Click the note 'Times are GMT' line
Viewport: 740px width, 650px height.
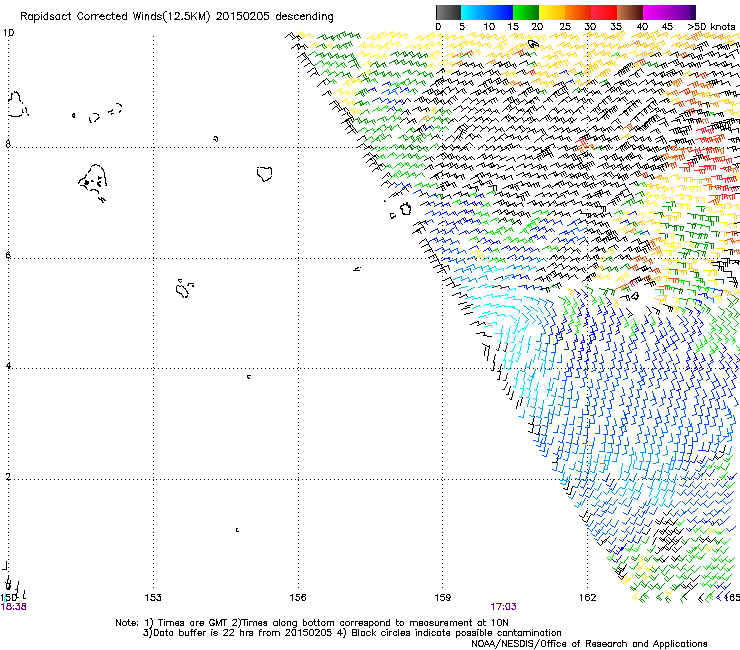tap(311, 623)
